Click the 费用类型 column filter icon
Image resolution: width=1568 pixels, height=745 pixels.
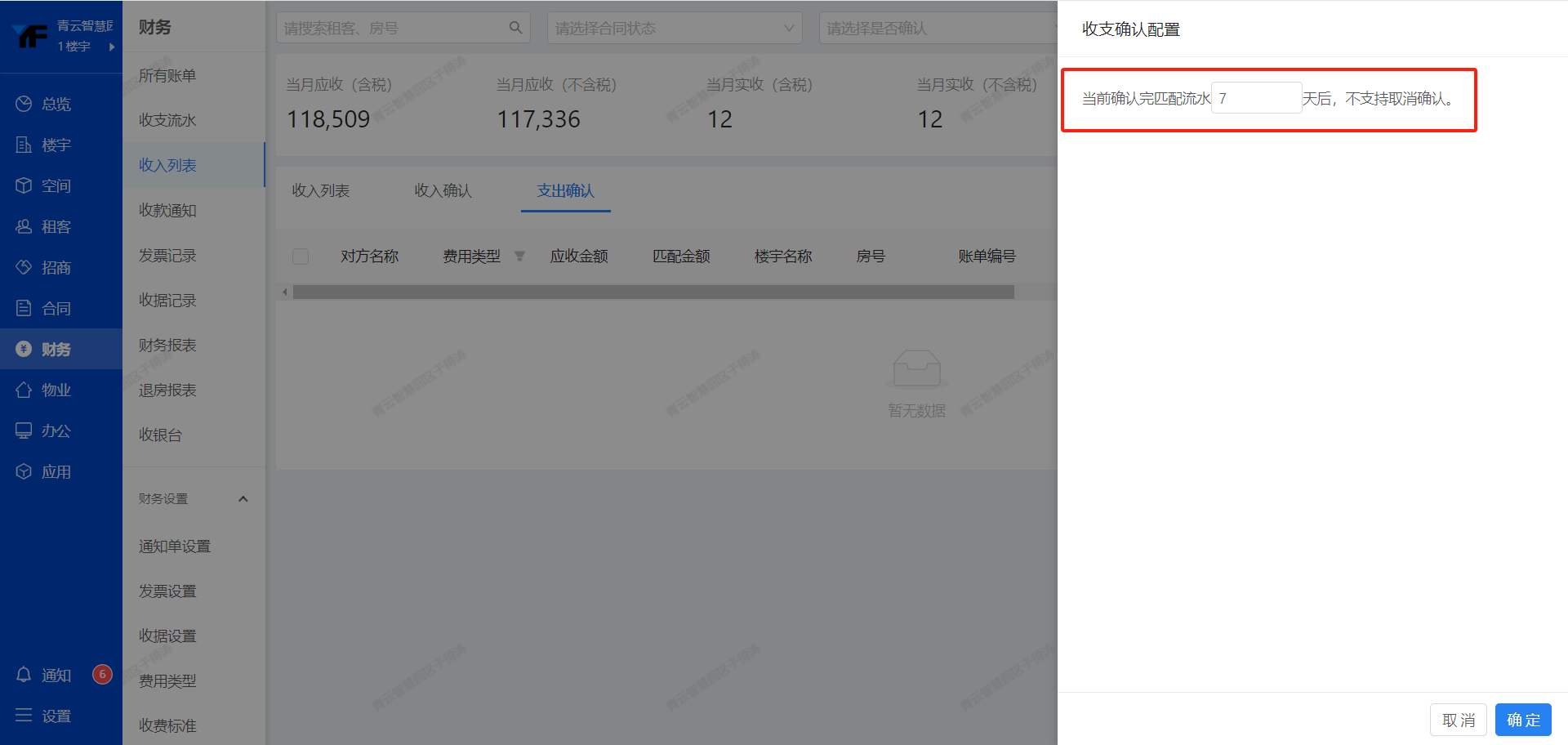(519, 257)
